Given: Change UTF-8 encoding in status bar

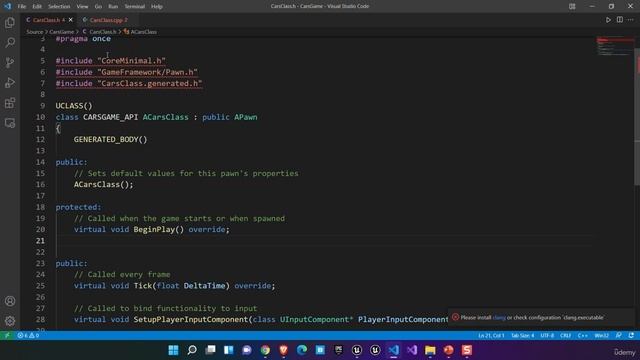Looking at the screenshot, I should coord(547,336).
